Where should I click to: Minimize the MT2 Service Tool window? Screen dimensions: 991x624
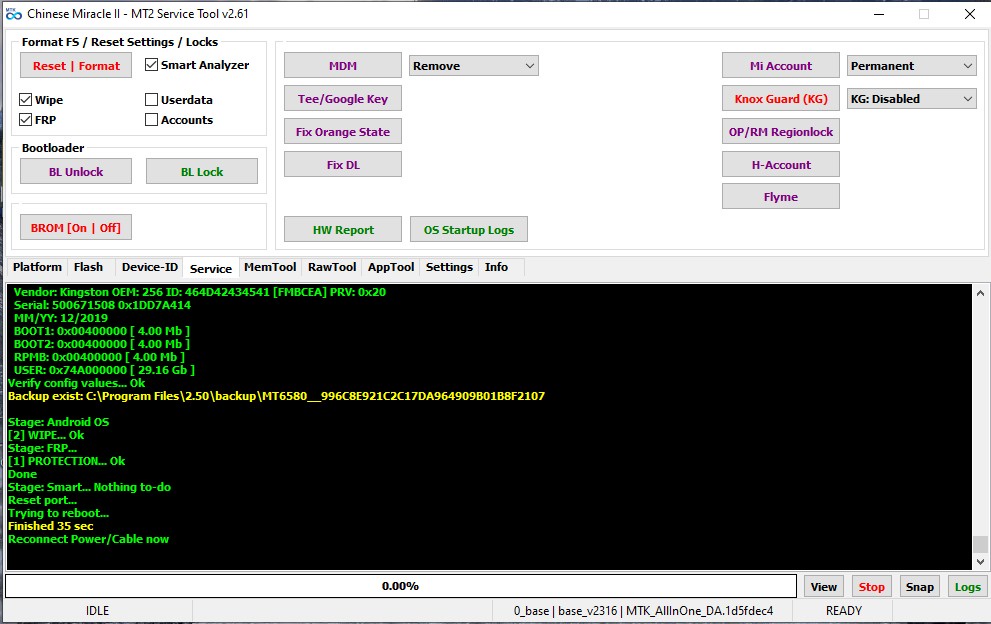click(x=879, y=14)
